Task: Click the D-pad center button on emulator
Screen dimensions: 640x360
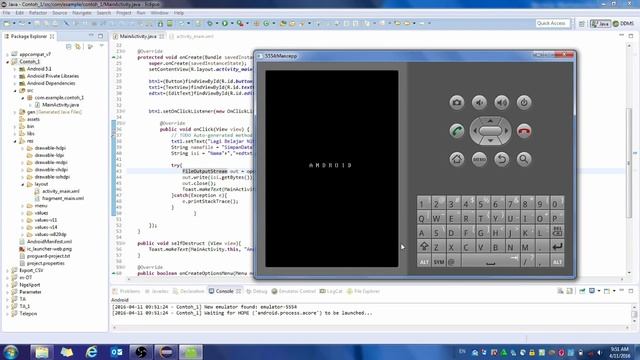Action: 490,131
